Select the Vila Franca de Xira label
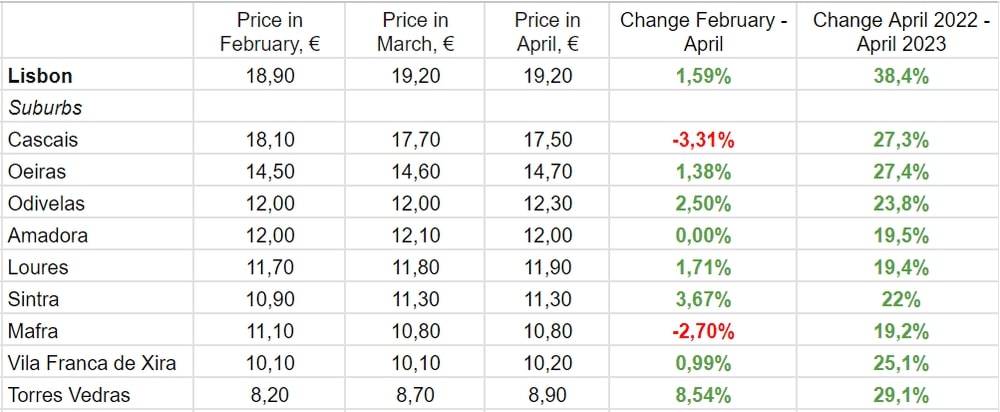 [91, 363]
